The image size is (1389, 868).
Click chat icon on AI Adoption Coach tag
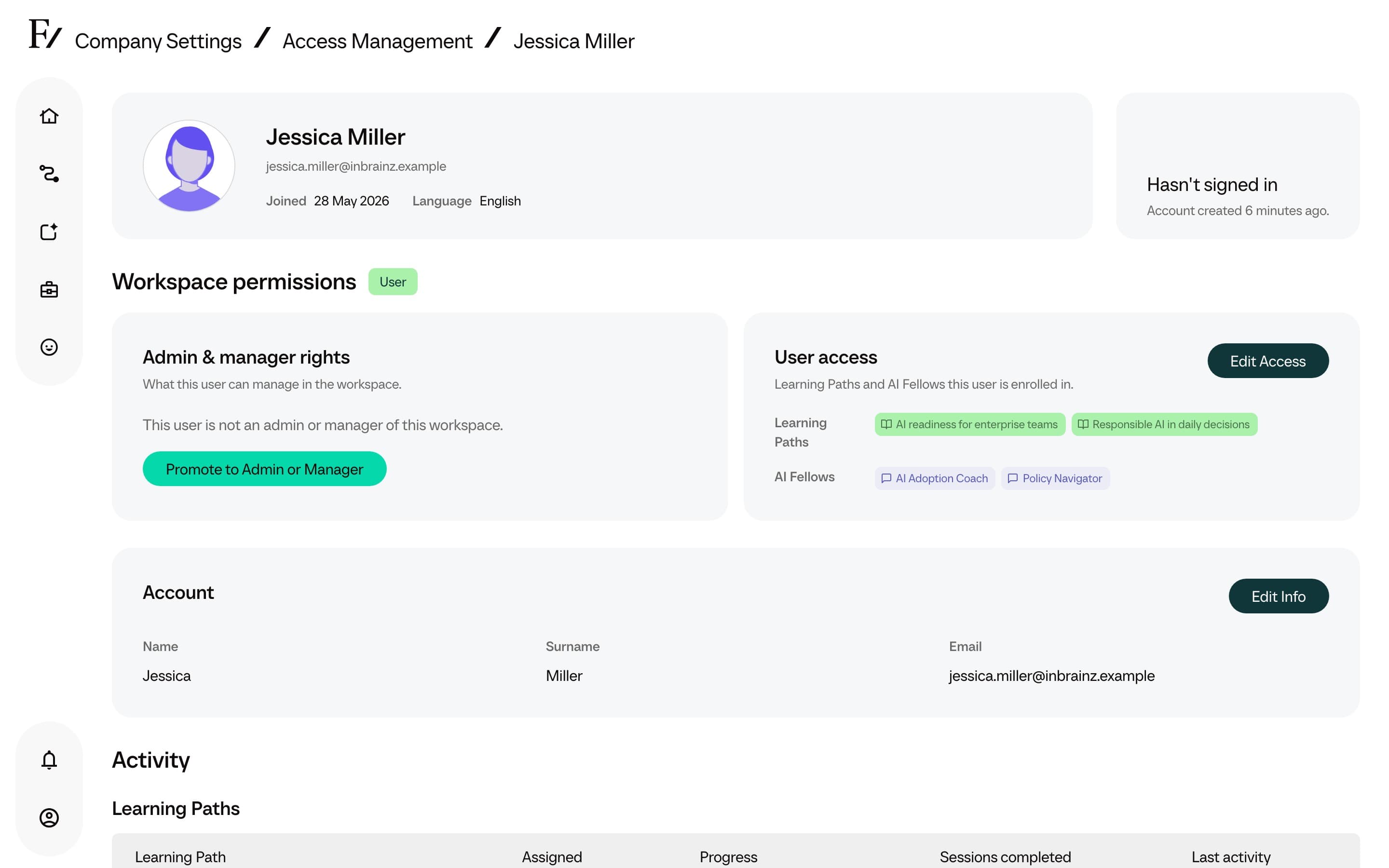point(886,478)
